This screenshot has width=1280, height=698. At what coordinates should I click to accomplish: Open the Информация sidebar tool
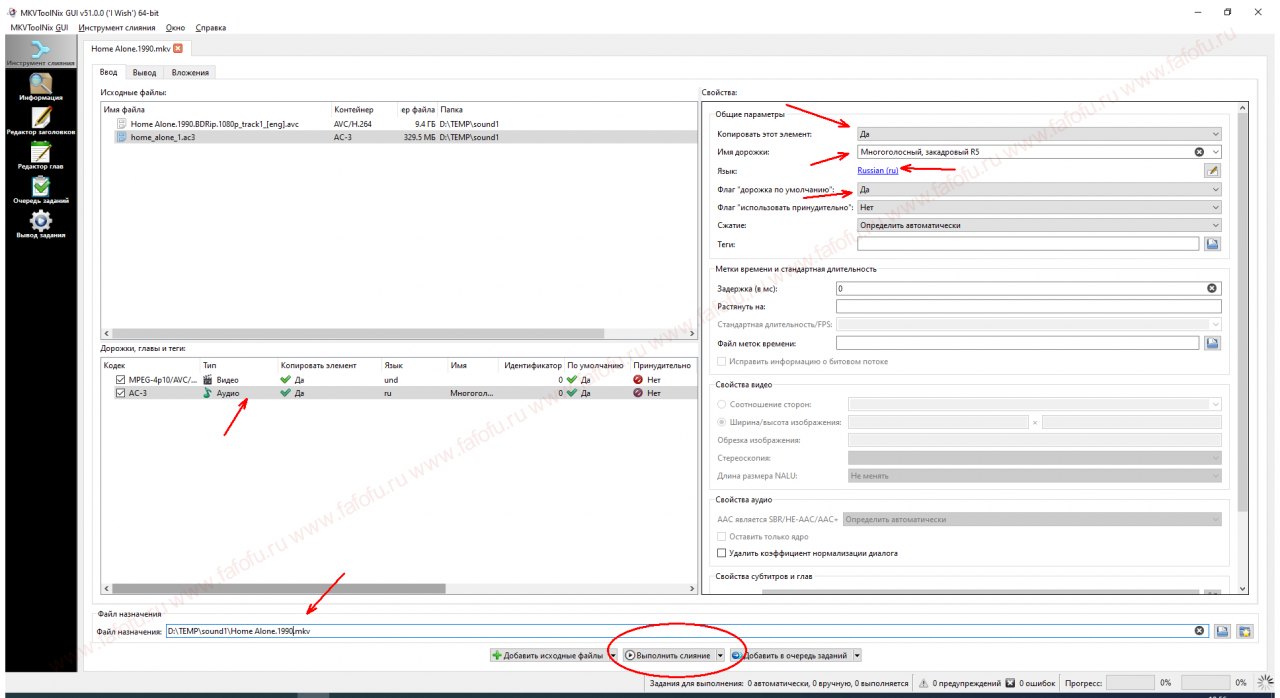40,87
